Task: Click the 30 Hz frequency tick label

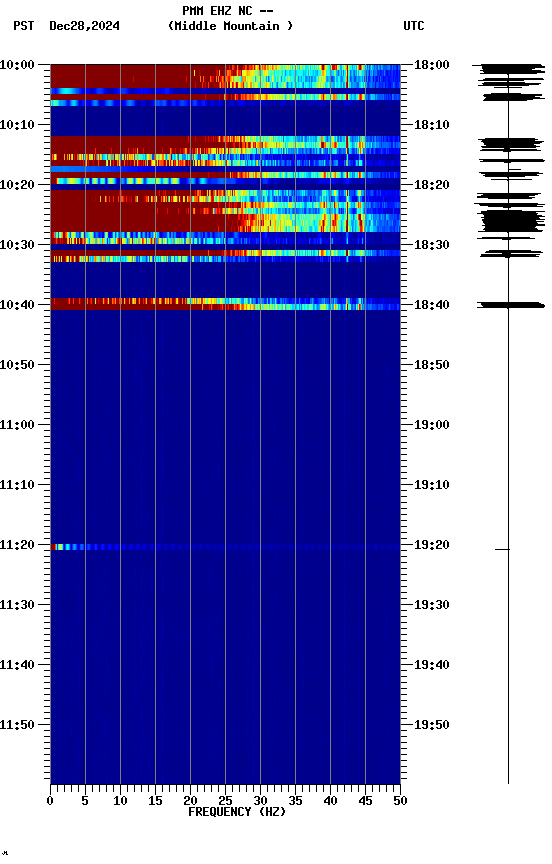Action: tap(260, 801)
